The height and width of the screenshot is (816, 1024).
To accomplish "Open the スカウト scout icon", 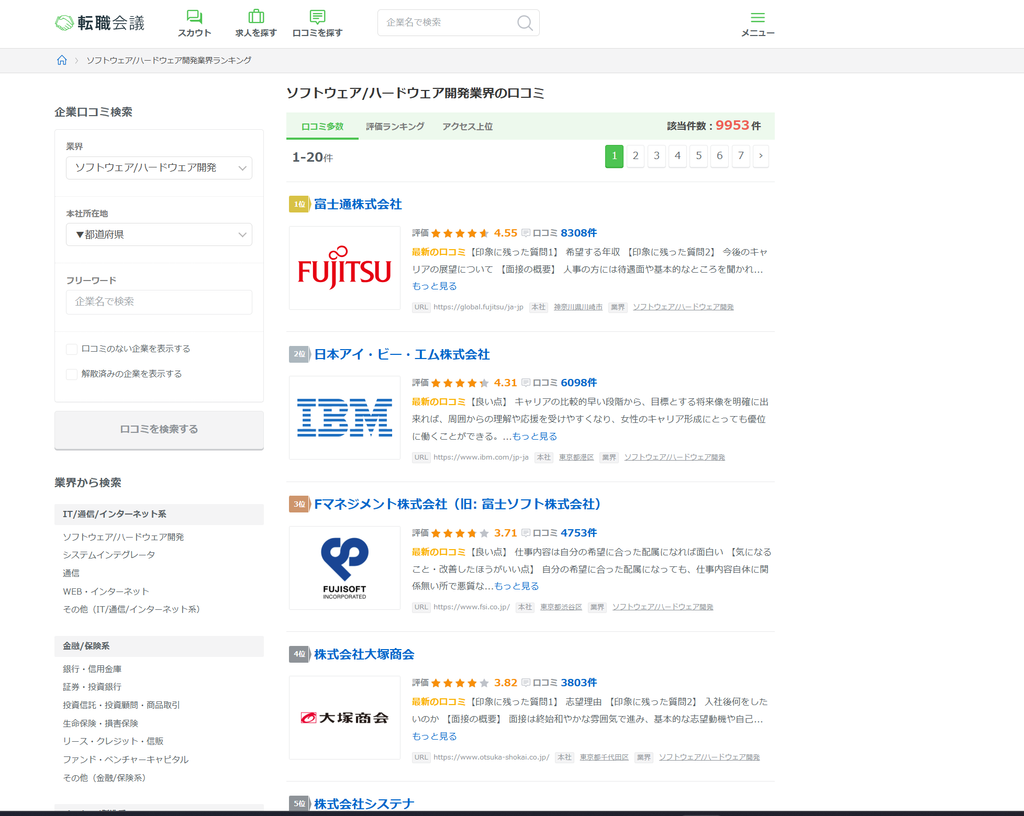I will 194,24.
